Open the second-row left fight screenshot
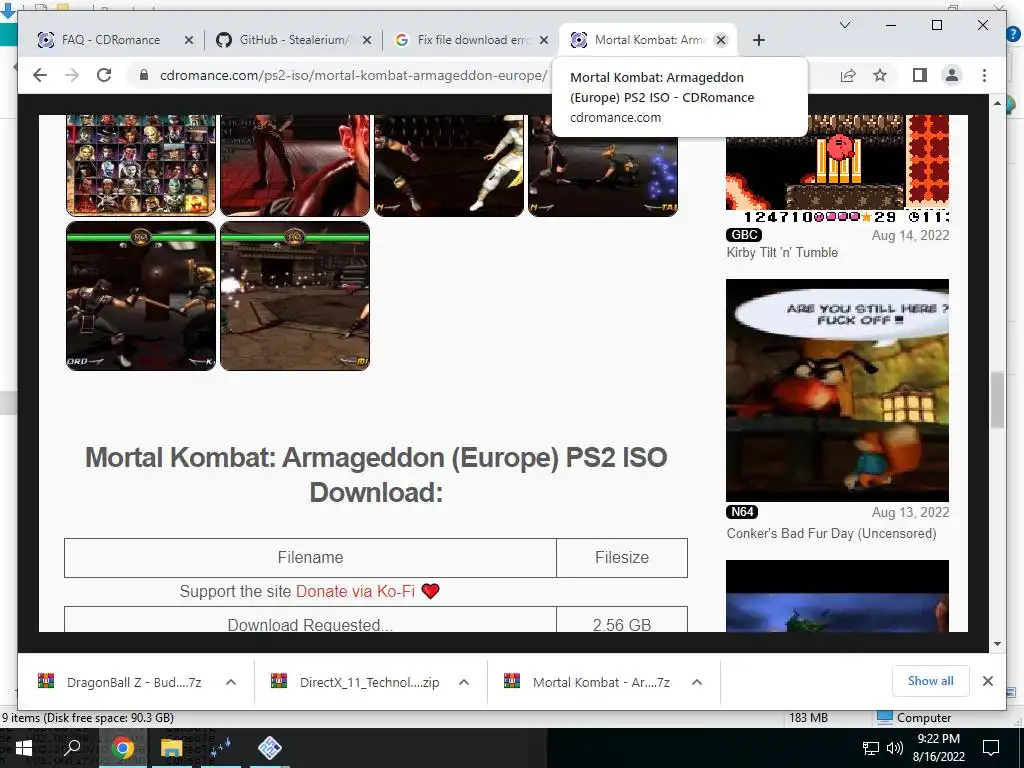Viewport: 1024px width, 768px height. 141,296
